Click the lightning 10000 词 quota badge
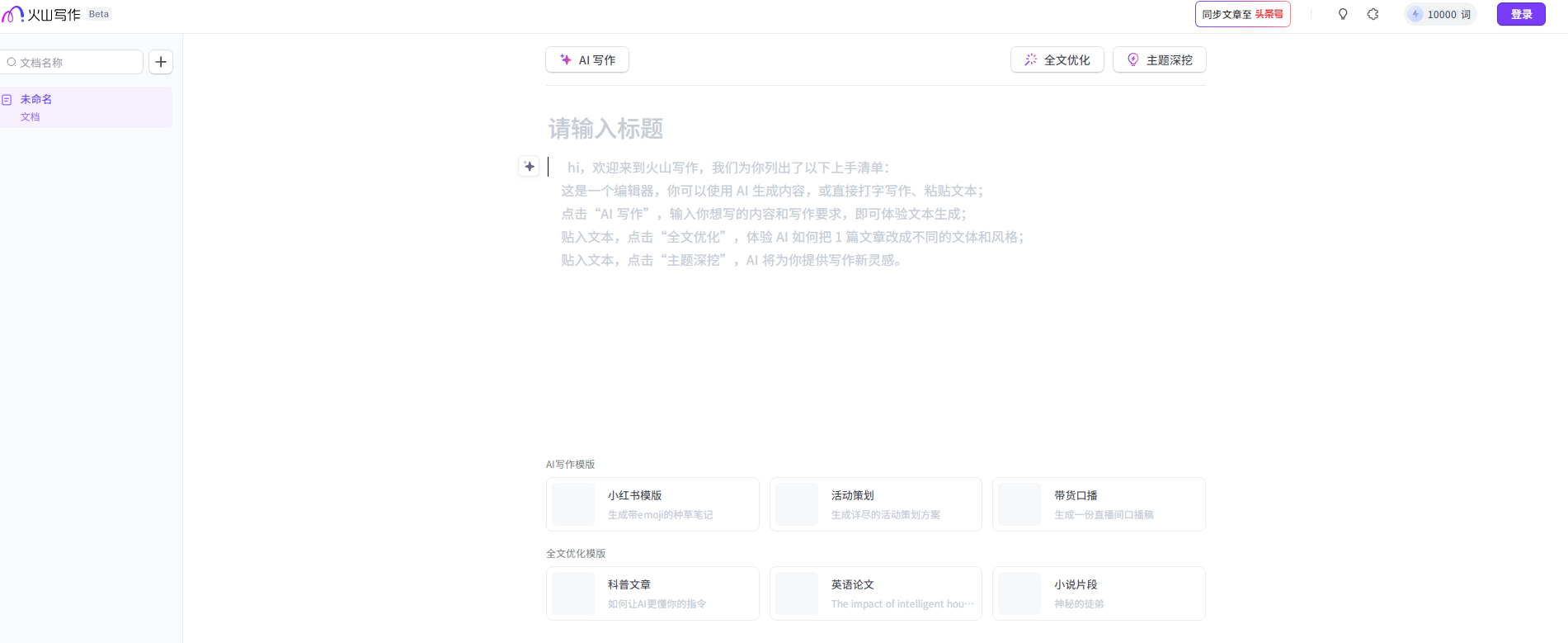Image resolution: width=1568 pixels, height=643 pixels. pos(1440,14)
